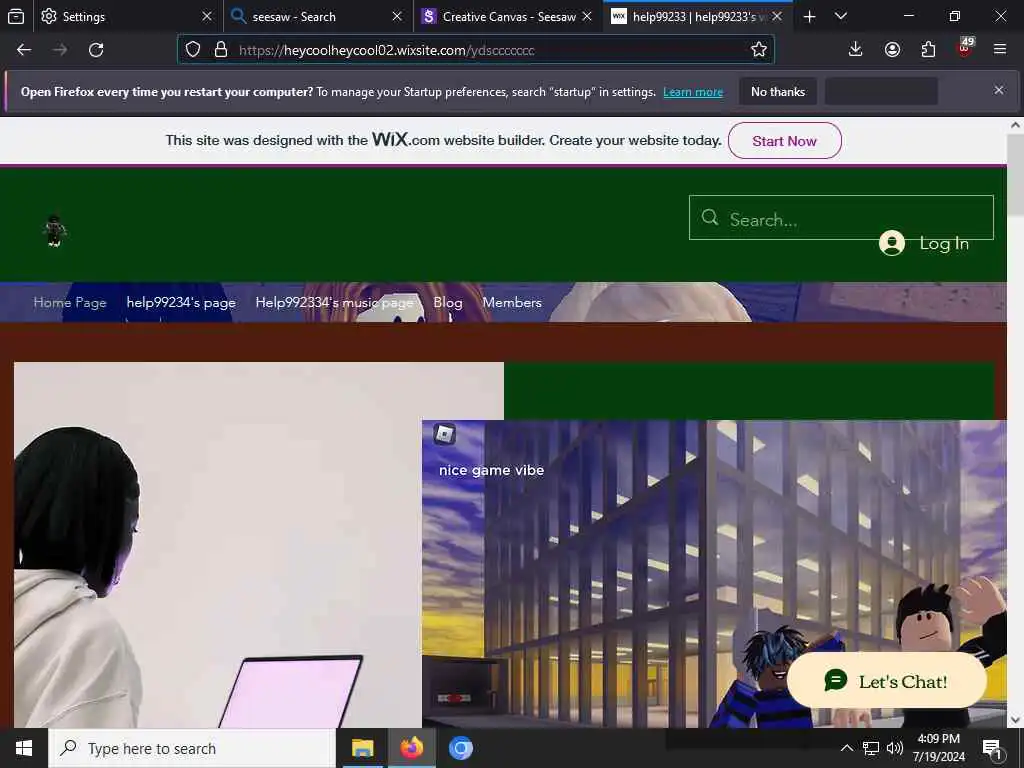Open the Members menu item
The height and width of the screenshot is (768, 1024).
point(512,302)
